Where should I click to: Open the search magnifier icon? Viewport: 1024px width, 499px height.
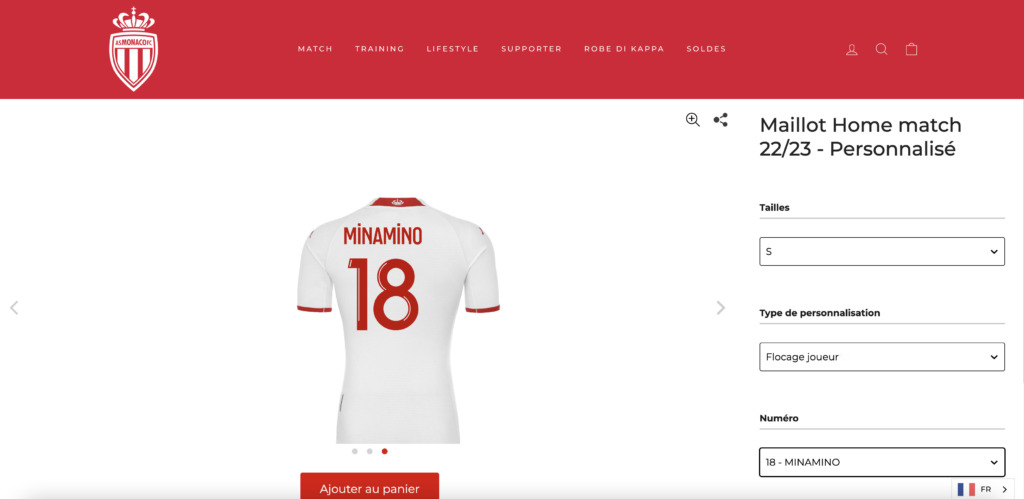[882, 49]
